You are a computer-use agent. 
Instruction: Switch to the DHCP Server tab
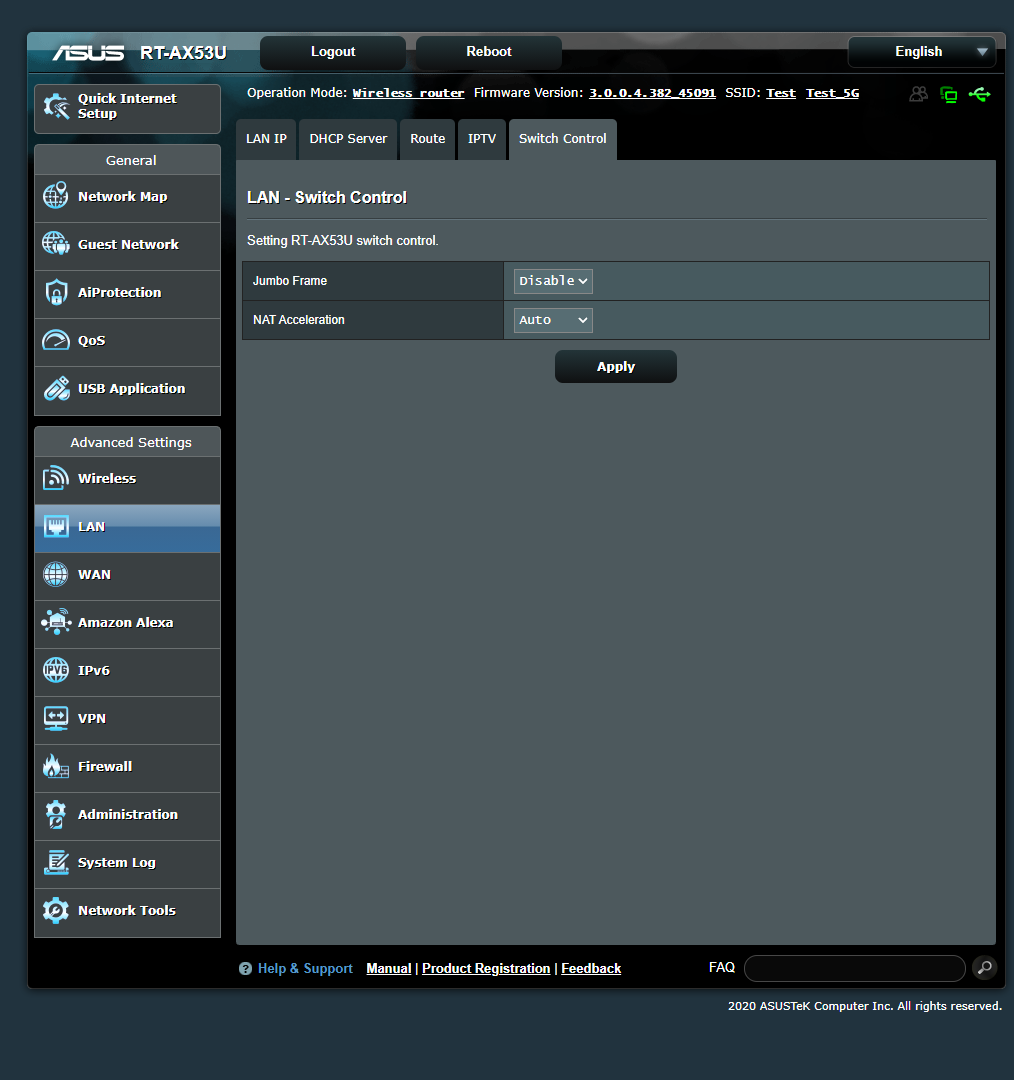(349, 139)
